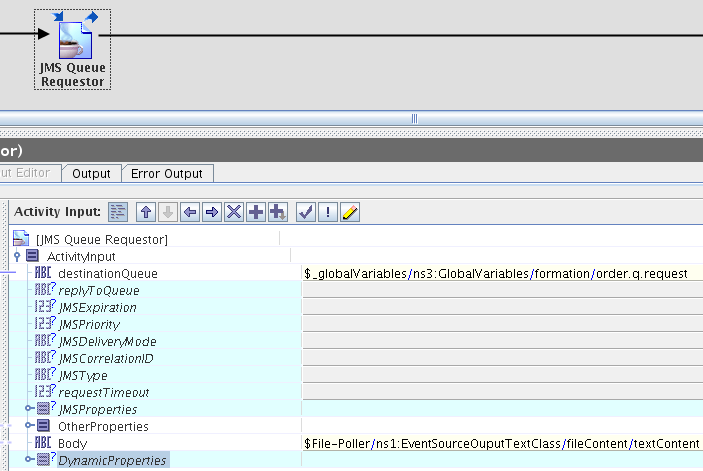This screenshot has height=471, width=703.
Task: Click the move left (promote) arrow button
Action: [x=190, y=212]
